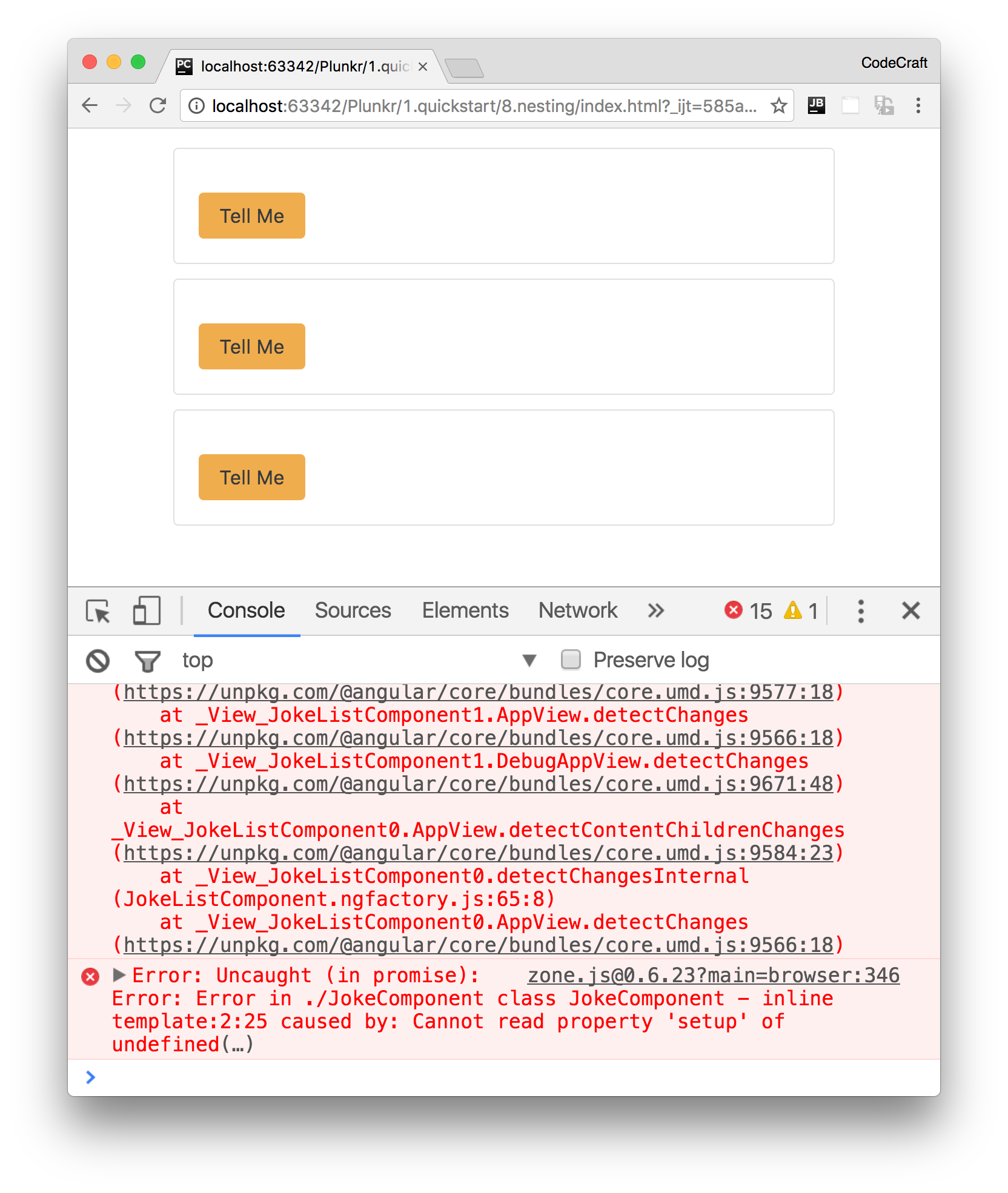The height and width of the screenshot is (1193, 1008).
Task: Open the core.umd.js:9584:23 link
Action: [479, 853]
